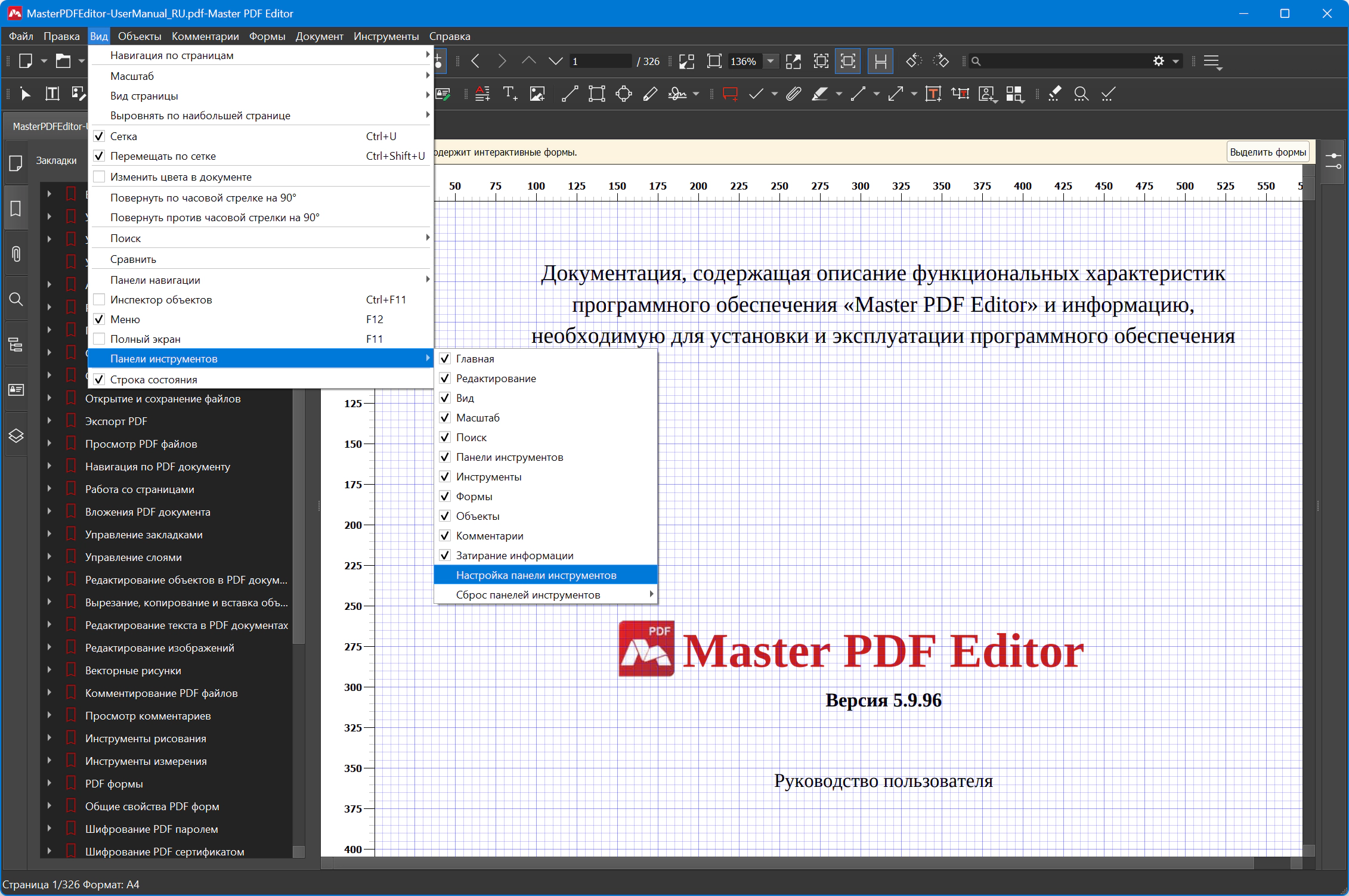This screenshot has height=896, width=1349.
Task: Select the pencil drawing tool
Action: pyautogui.click(x=650, y=94)
